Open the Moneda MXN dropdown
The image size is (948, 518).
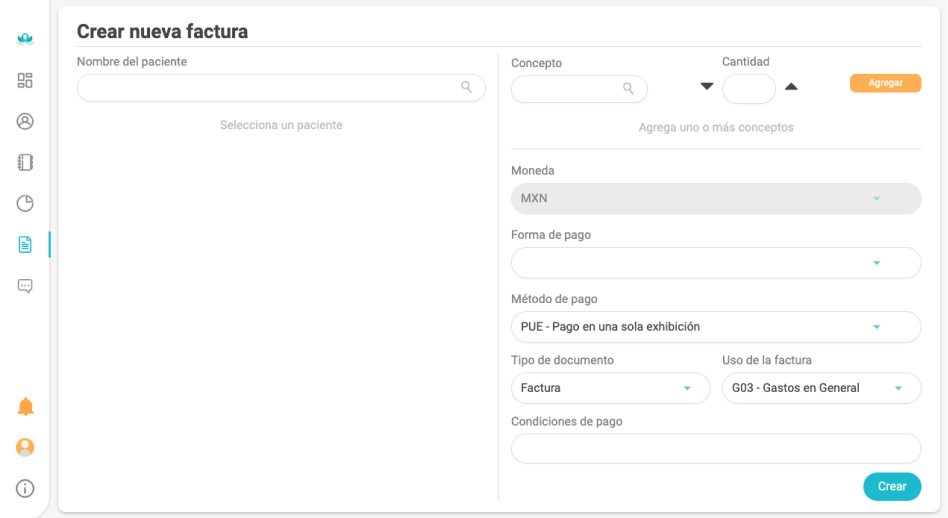pos(716,199)
